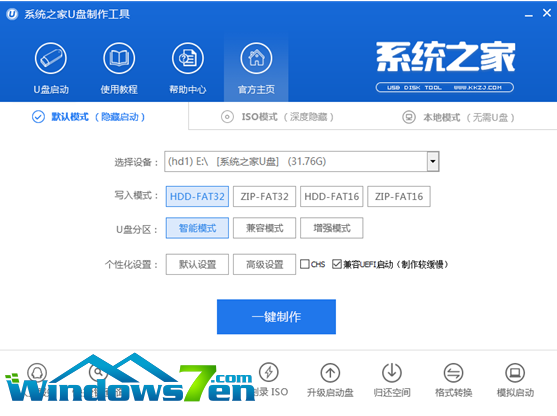Screen dimensions: 557x416
Task: Click the 默认设置 button
Action: (x=197, y=264)
